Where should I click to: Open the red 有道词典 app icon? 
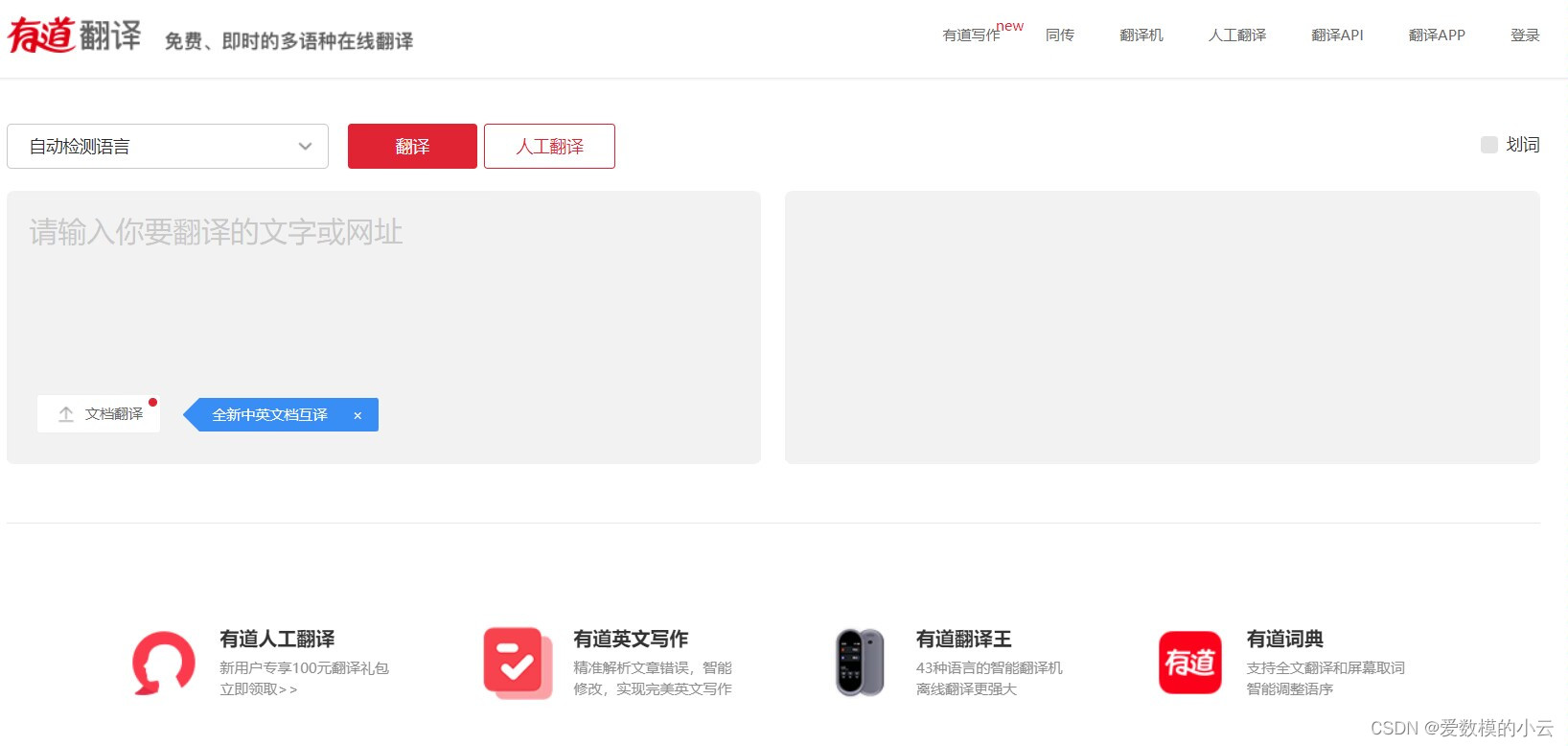(x=1190, y=663)
